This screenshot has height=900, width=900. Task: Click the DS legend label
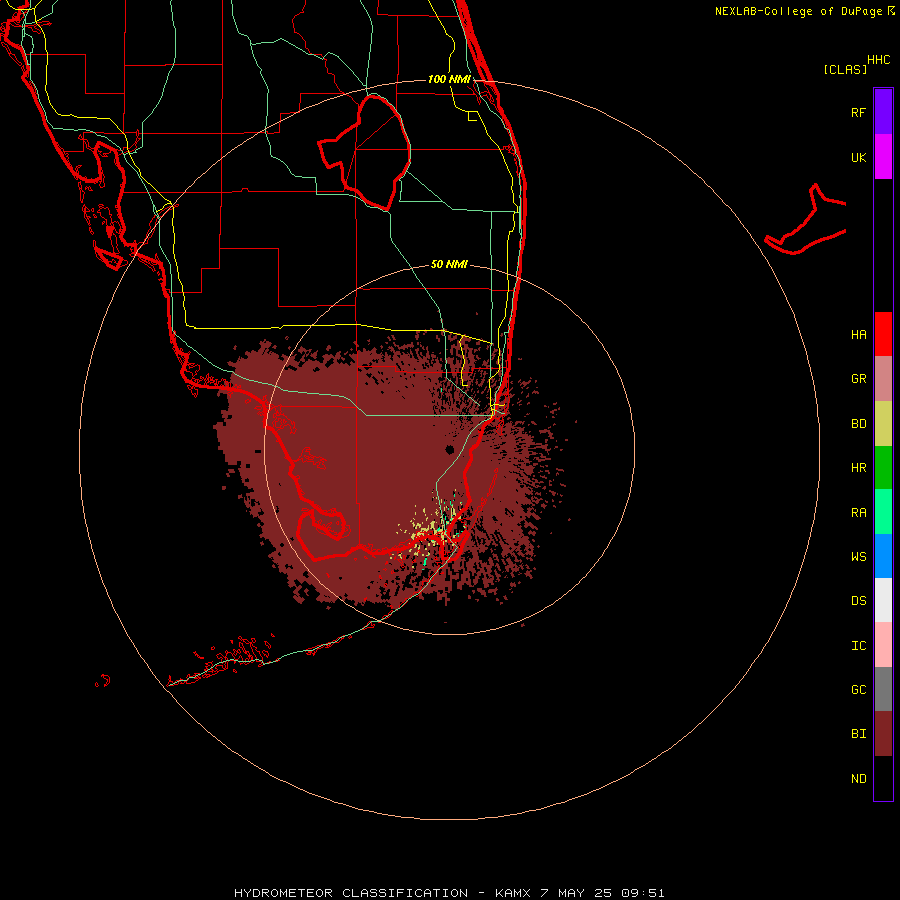[858, 600]
